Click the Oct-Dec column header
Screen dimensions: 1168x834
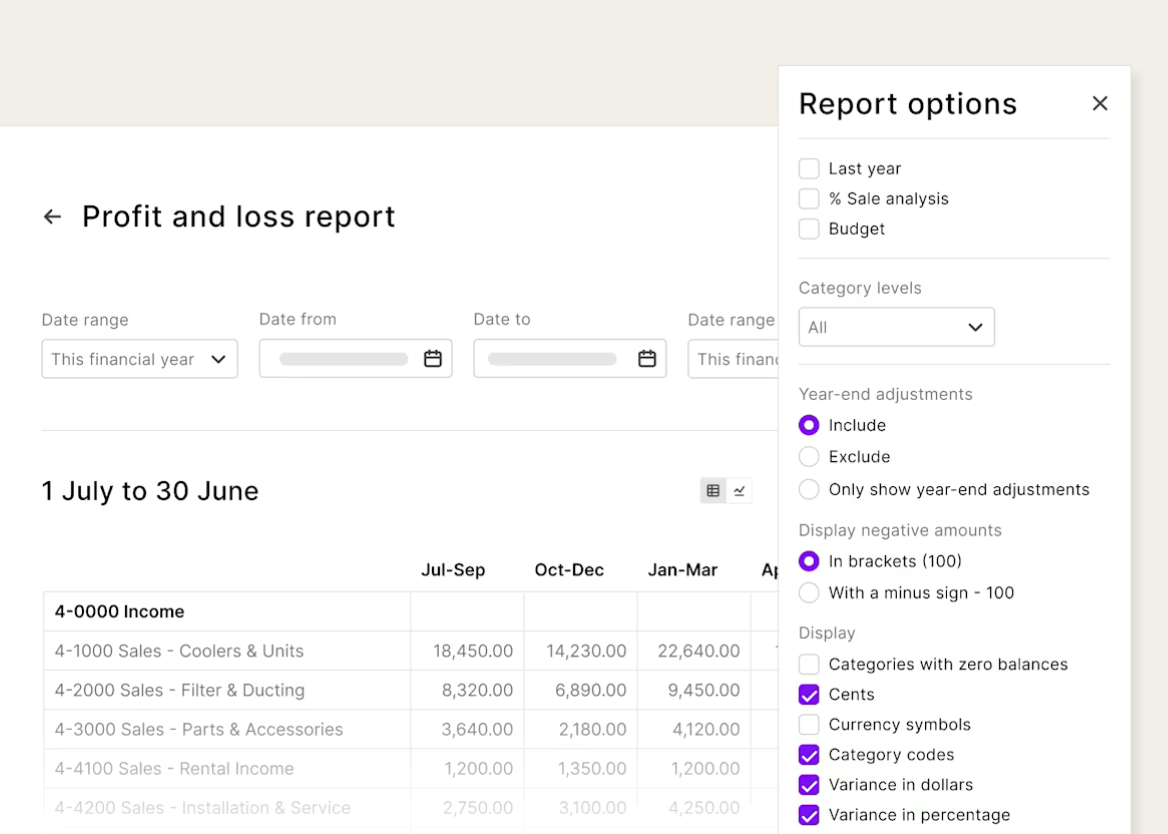[x=569, y=570]
